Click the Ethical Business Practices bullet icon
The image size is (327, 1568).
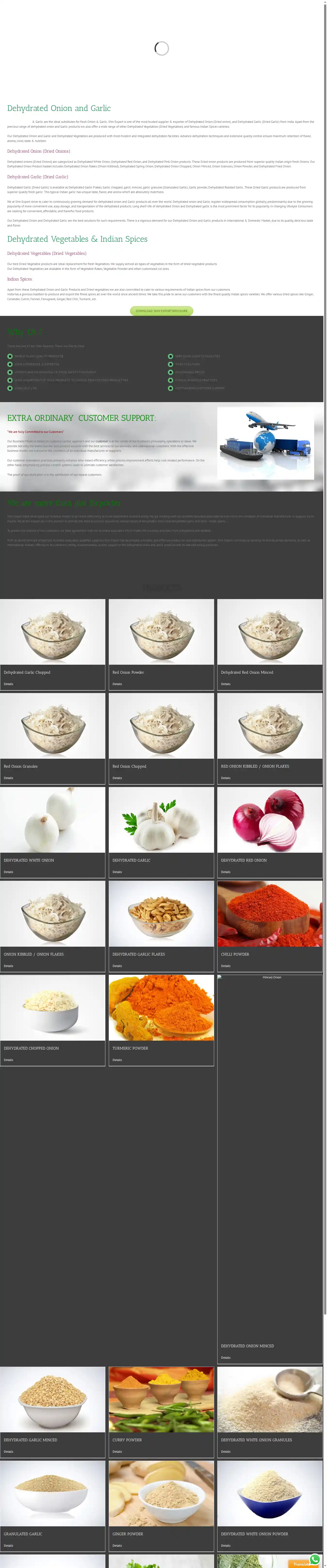(171, 380)
